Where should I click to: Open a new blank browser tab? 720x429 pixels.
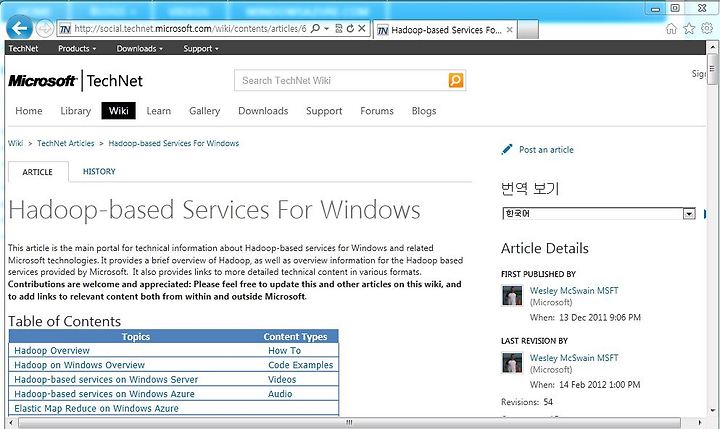point(528,30)
